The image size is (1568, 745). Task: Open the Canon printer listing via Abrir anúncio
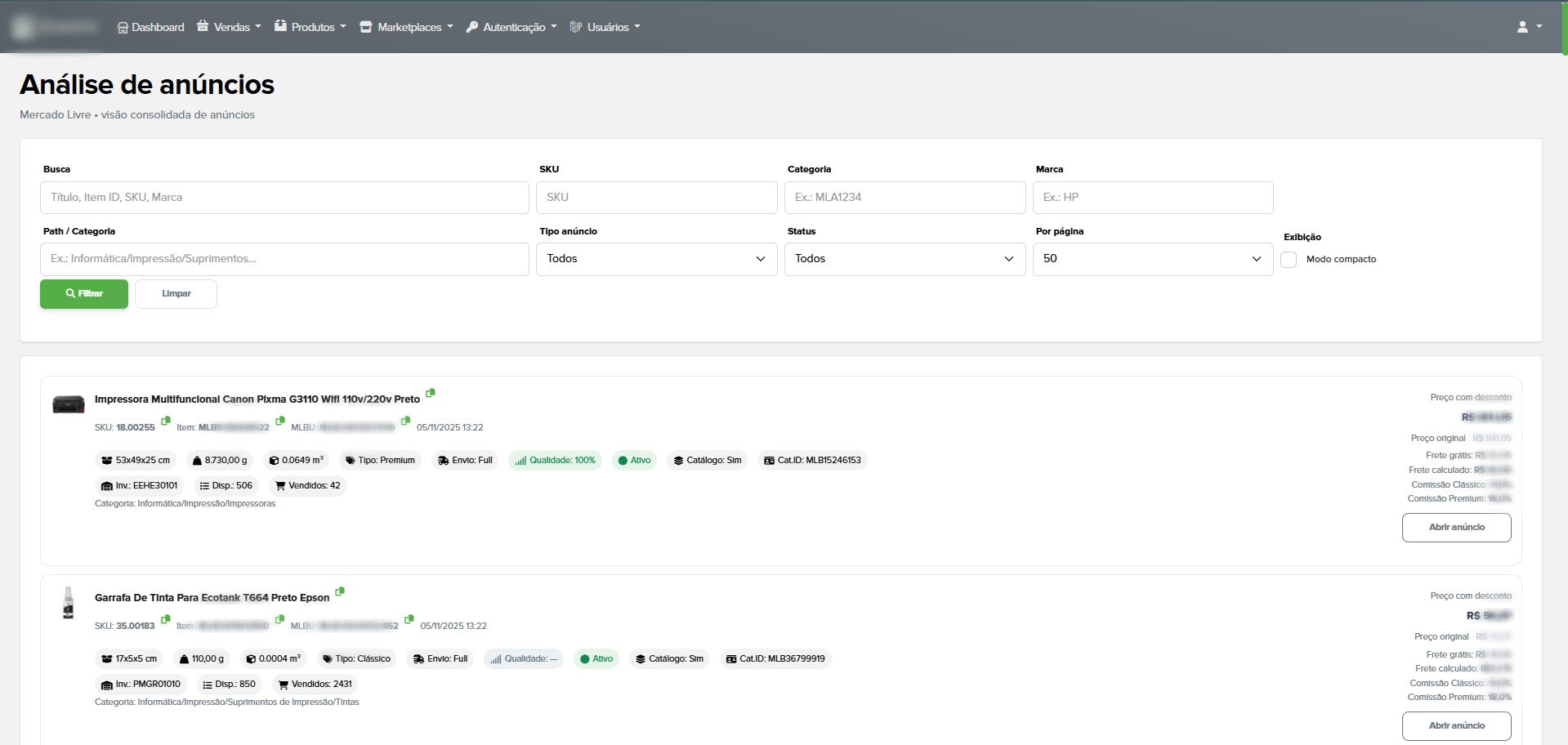tap(1456, 527)
